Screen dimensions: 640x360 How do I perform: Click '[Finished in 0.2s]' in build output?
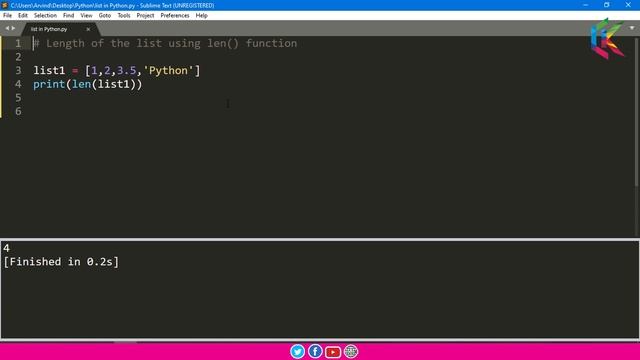(61, 262)
